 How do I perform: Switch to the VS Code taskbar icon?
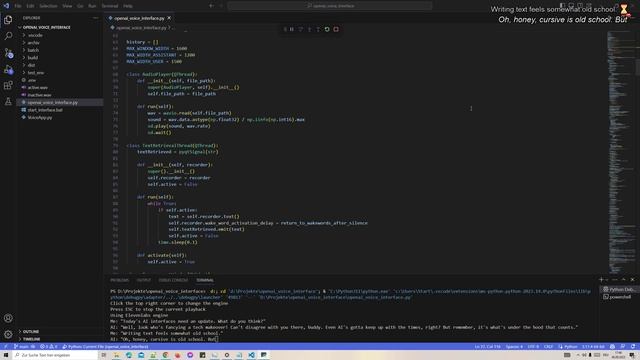(x=251, y=355)
